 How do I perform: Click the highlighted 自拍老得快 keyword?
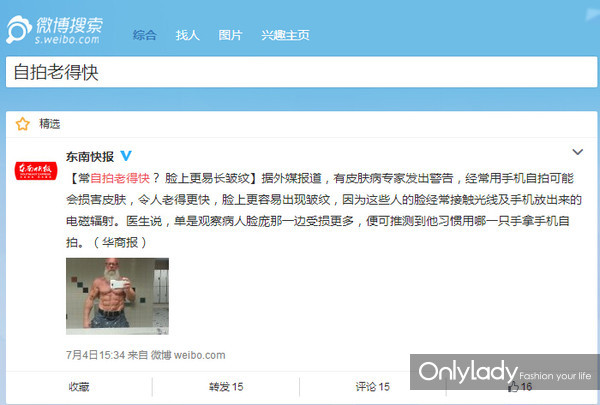tap(120, 178)
